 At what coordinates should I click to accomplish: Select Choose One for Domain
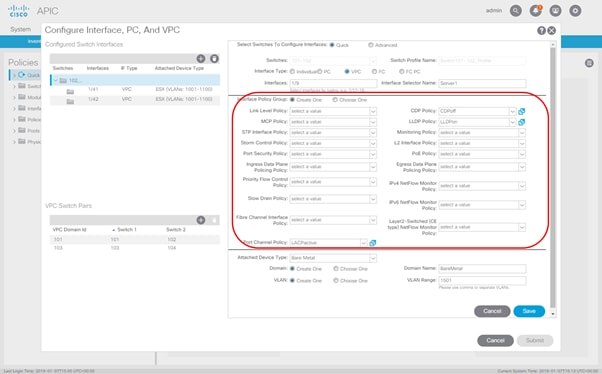pyautogui.click(x=336, y=269)
